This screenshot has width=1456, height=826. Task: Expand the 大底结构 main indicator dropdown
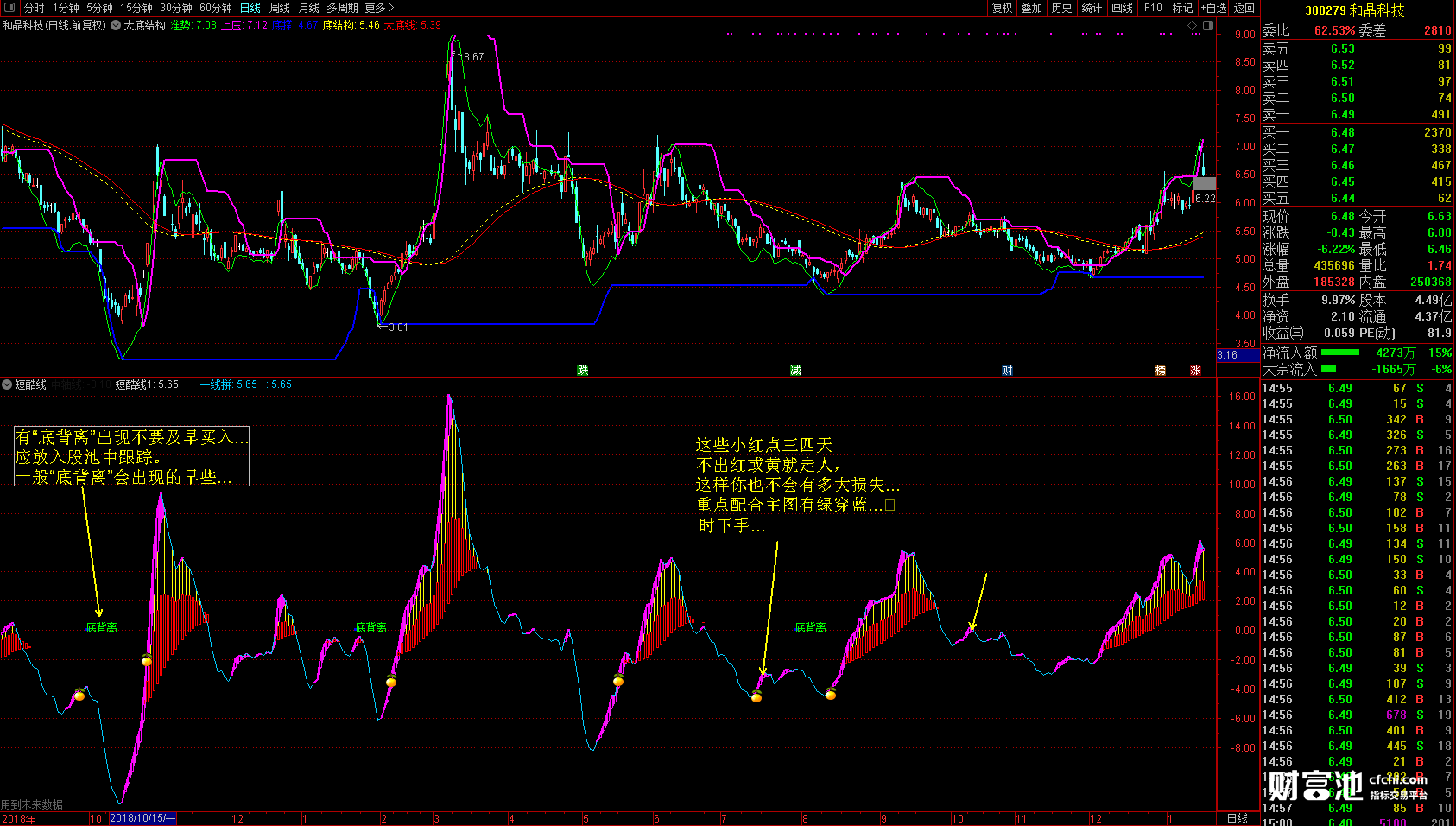pos(116,25)
